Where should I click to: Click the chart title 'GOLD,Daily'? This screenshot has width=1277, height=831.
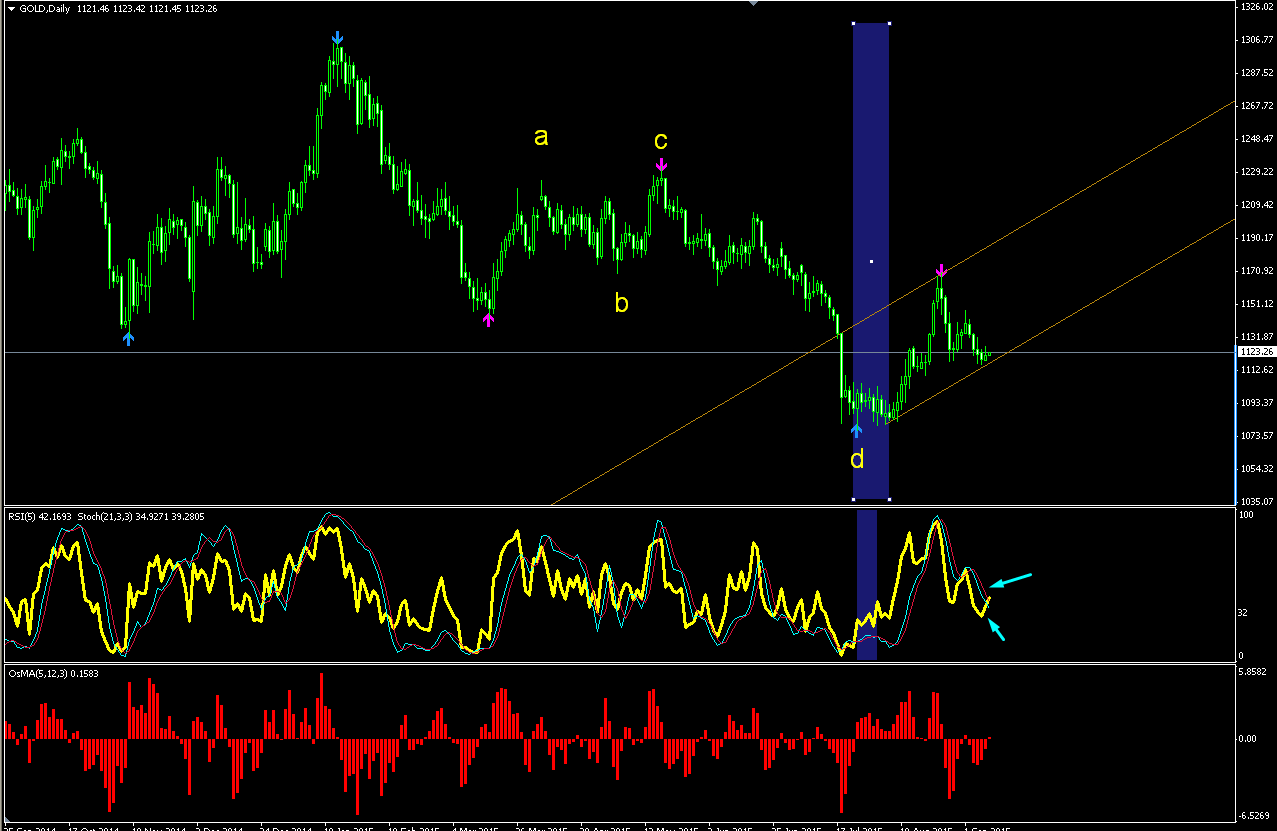[x=46, y=8]
